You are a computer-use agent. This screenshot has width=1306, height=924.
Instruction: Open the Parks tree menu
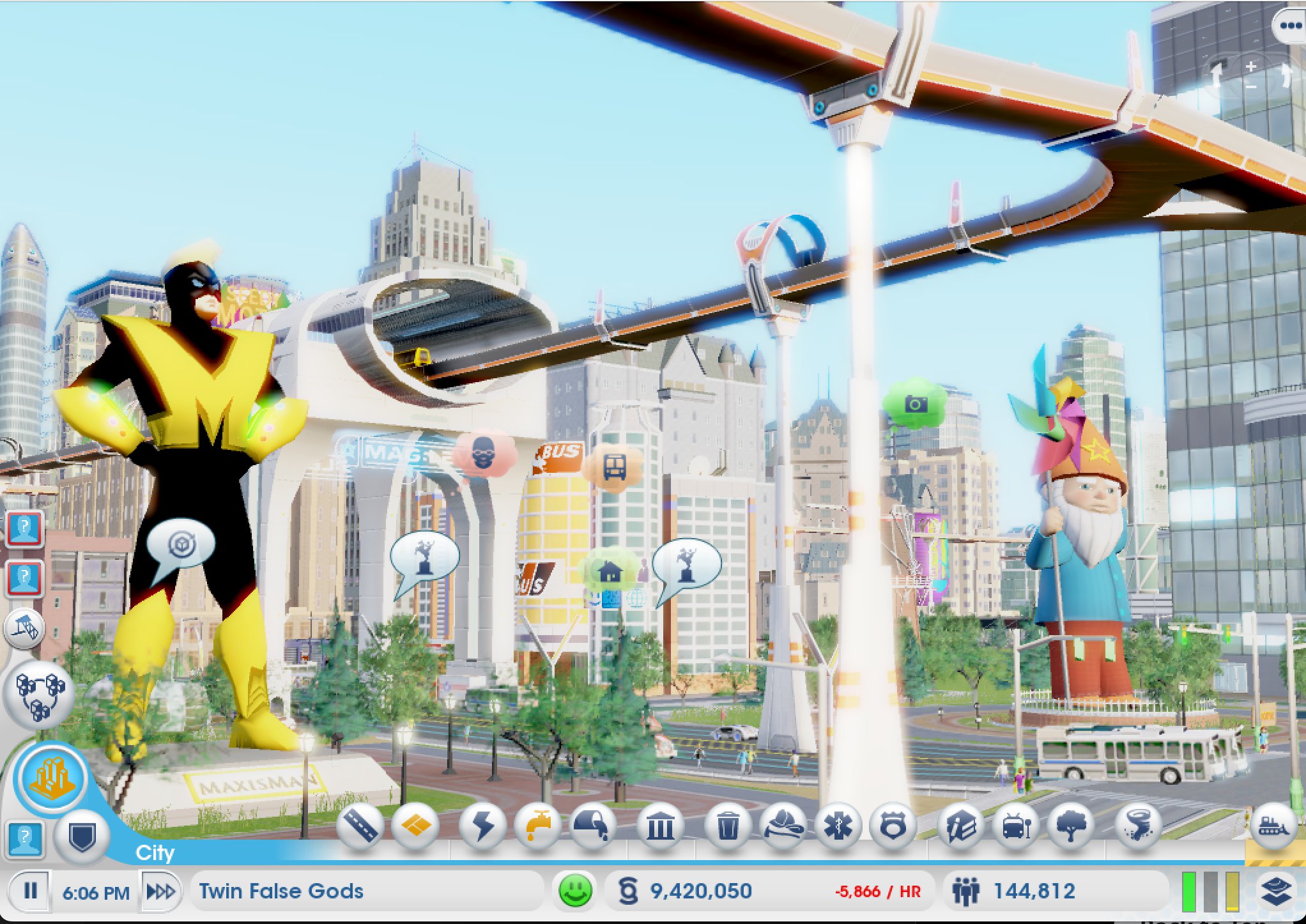(1072, 826)
